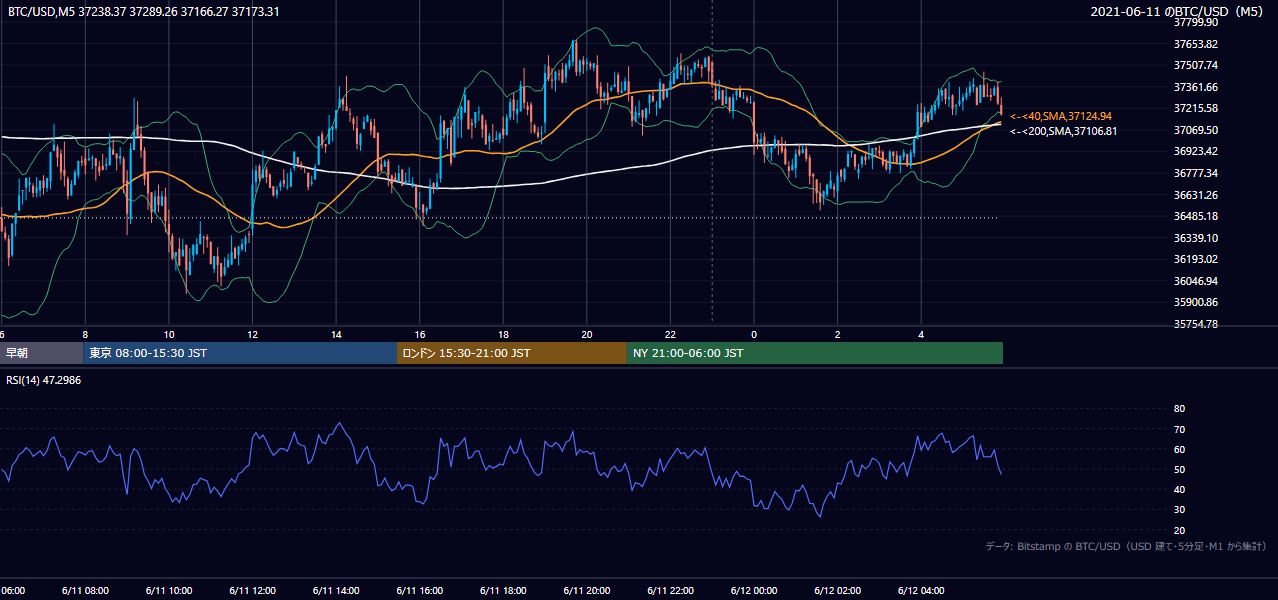Click the 6/12 02:00 bottom time label
Screen dimensions: 1278x600
coord(837,591)
